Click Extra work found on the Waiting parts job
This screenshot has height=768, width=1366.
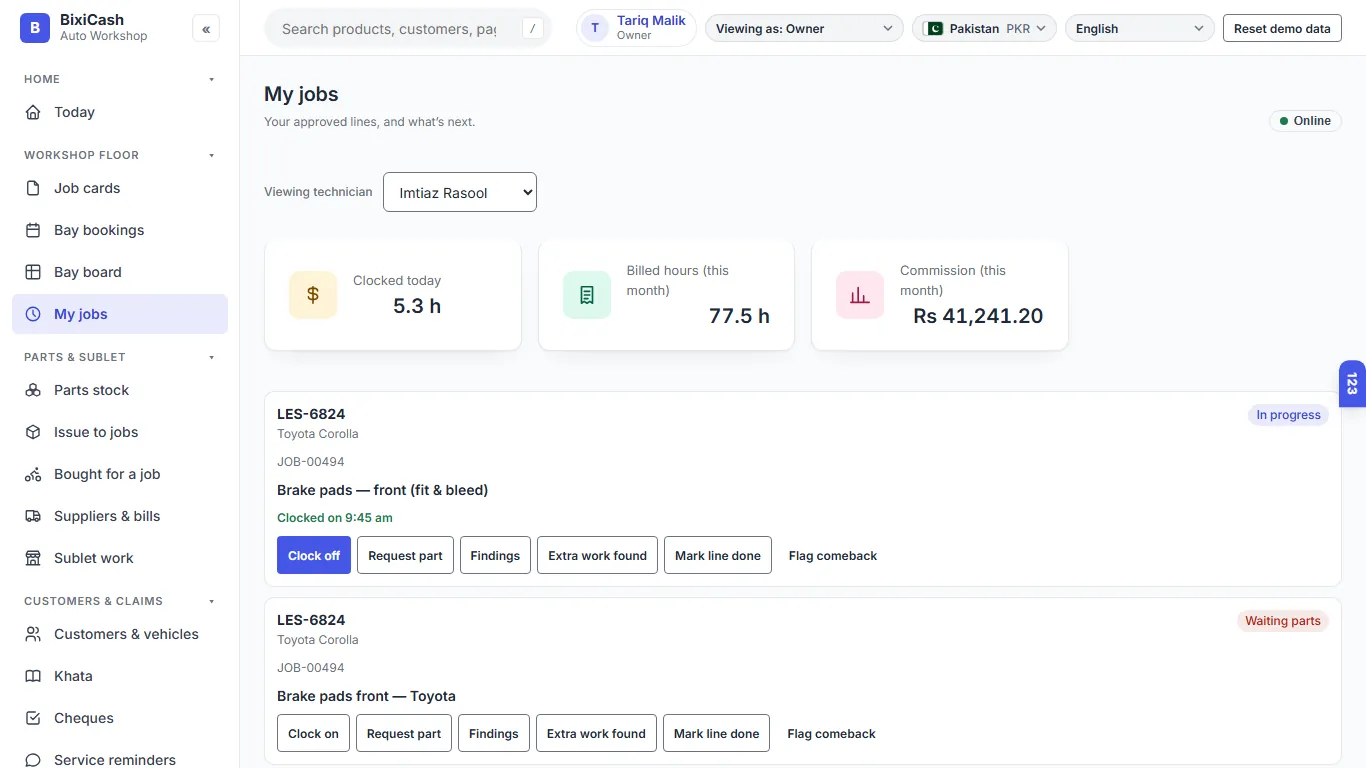pos(596,733)
